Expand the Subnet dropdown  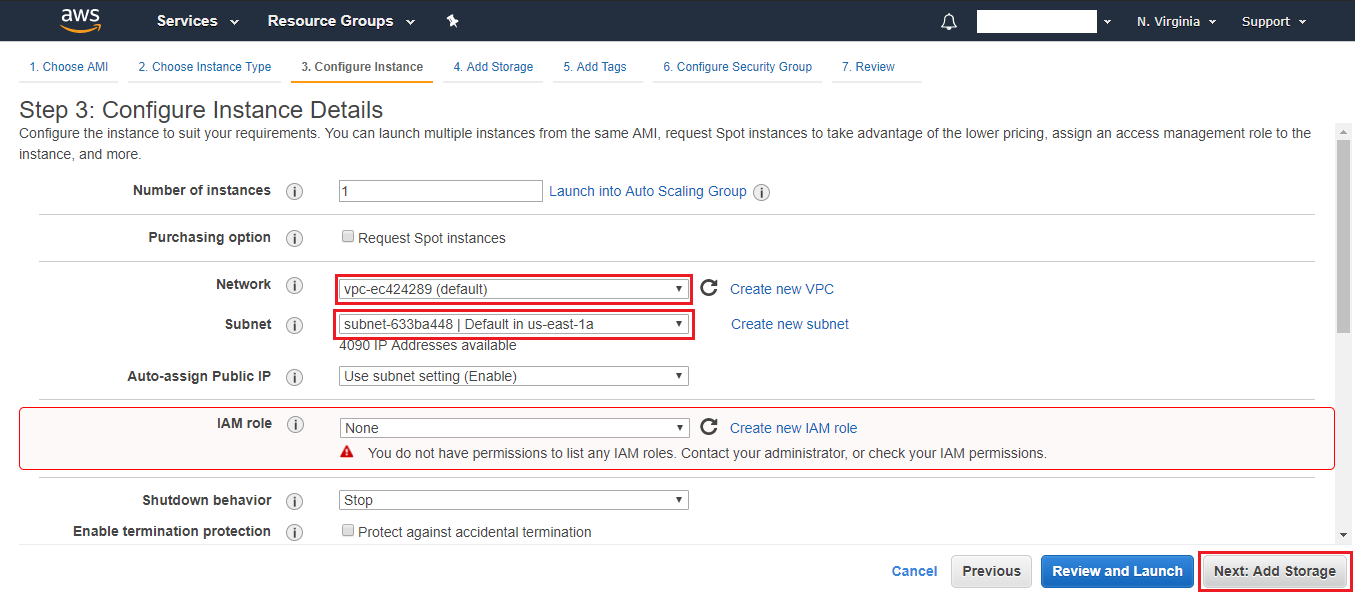coord(513,324)
